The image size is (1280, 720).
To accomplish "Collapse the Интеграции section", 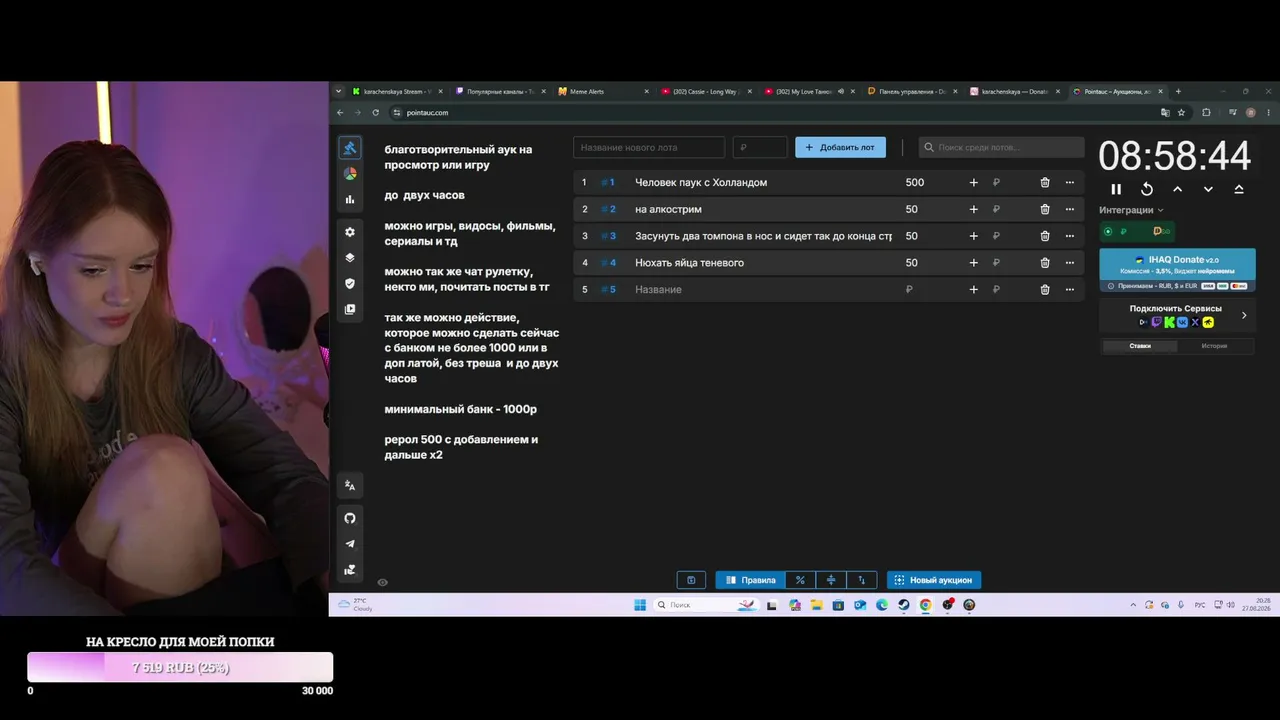I will click(x=1131, y=210).
